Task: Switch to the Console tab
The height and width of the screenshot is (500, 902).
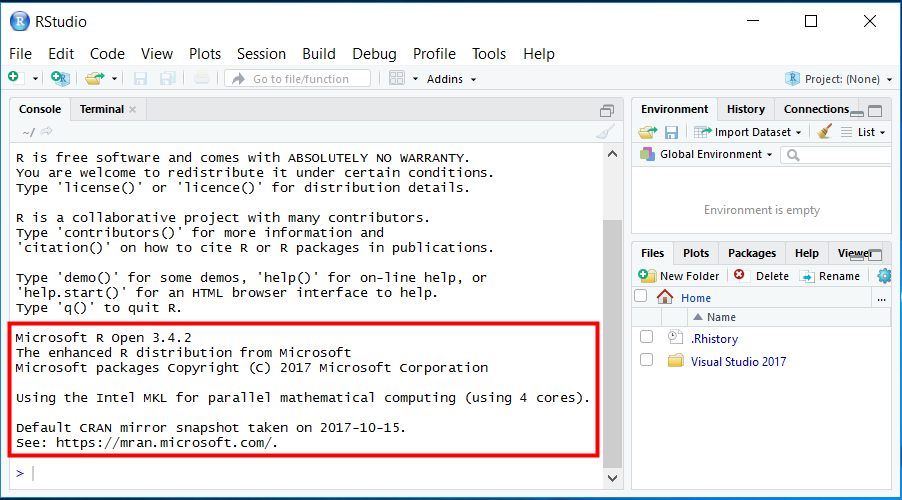Action: [40, 109]
